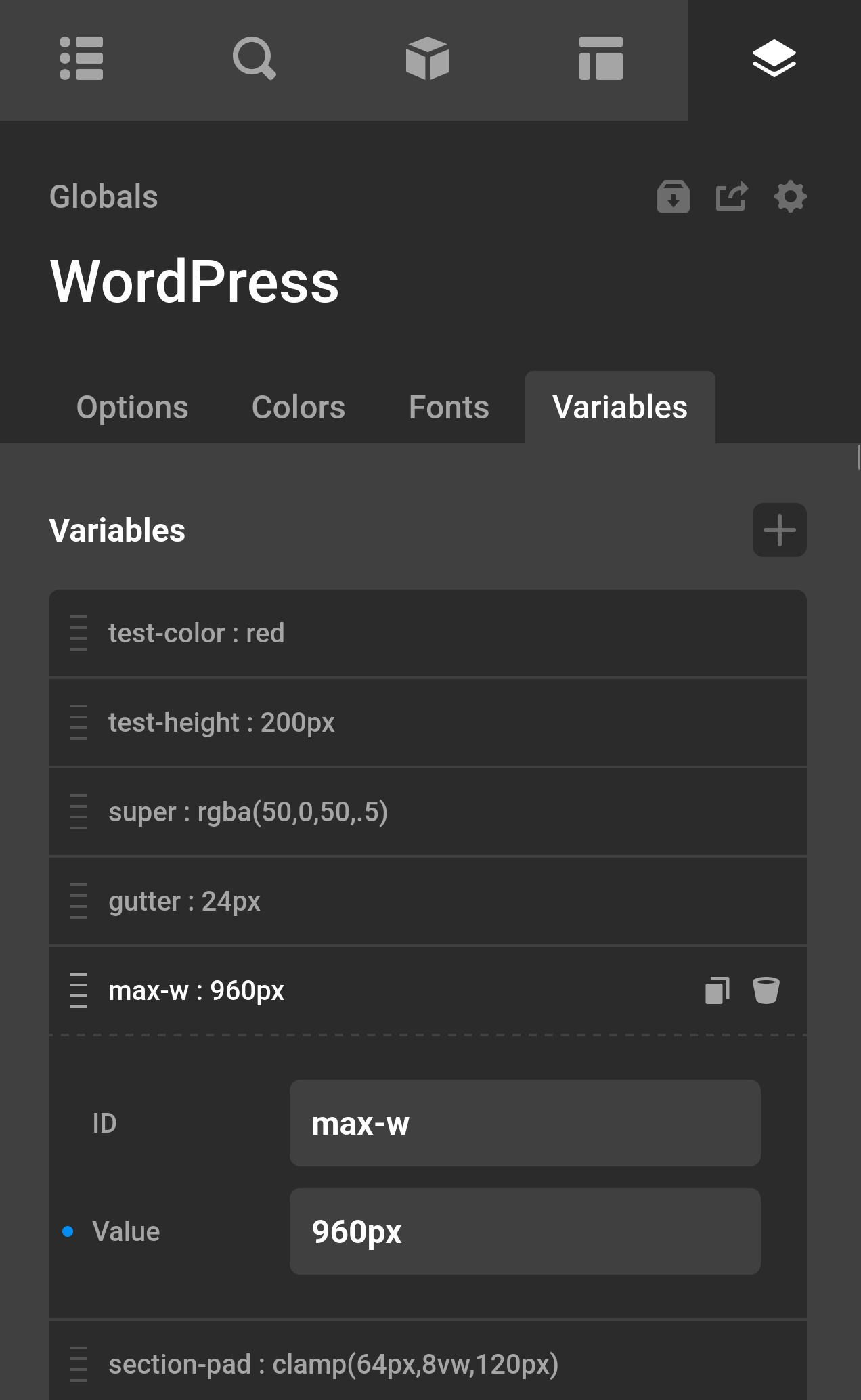The width and height of the screenshot is (861, 1400).
Task: Open the outline list panel icon
Action: coord(81,58)
